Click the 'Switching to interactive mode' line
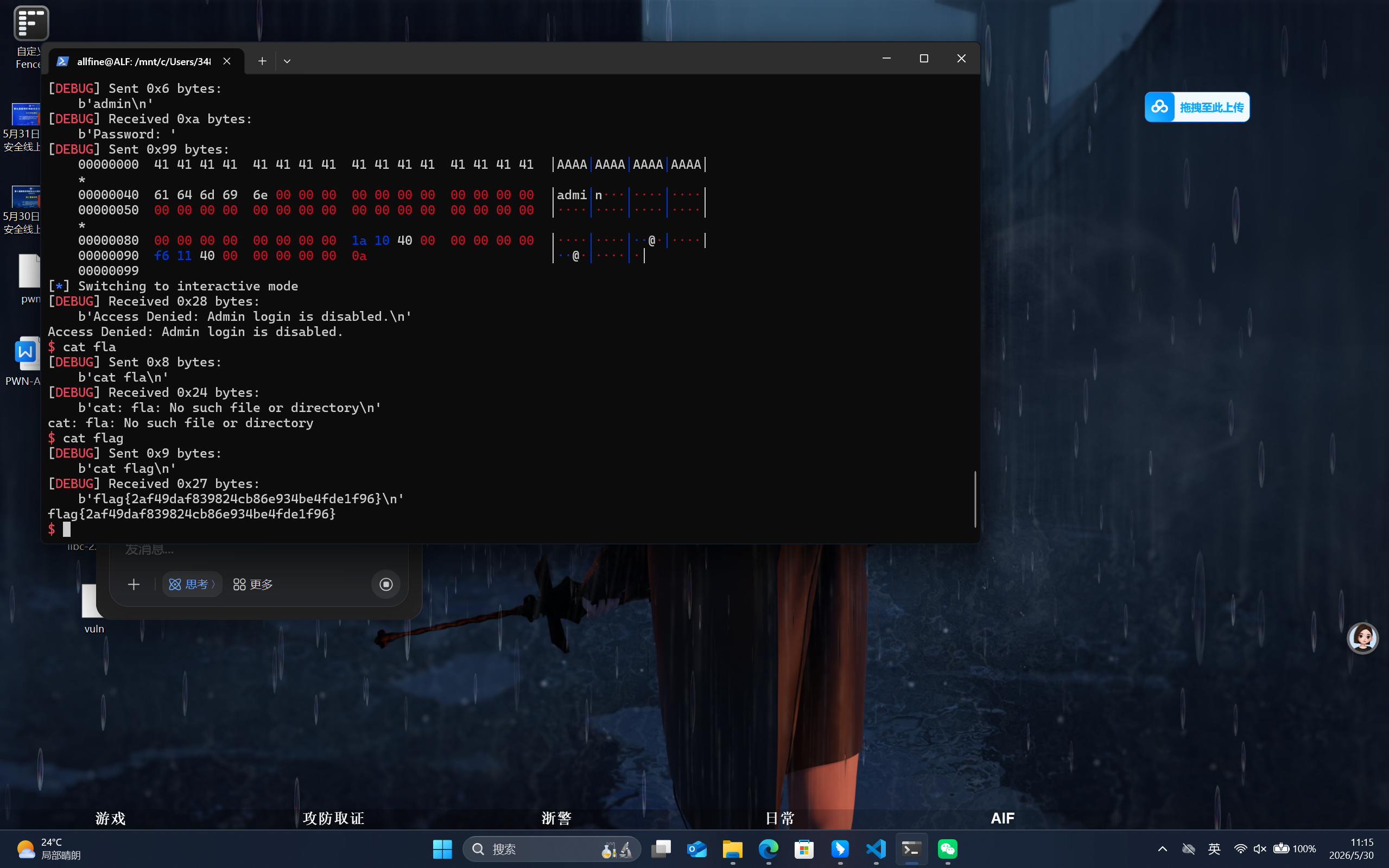This screenshot has width=1389, height=868. click(173, 286)
